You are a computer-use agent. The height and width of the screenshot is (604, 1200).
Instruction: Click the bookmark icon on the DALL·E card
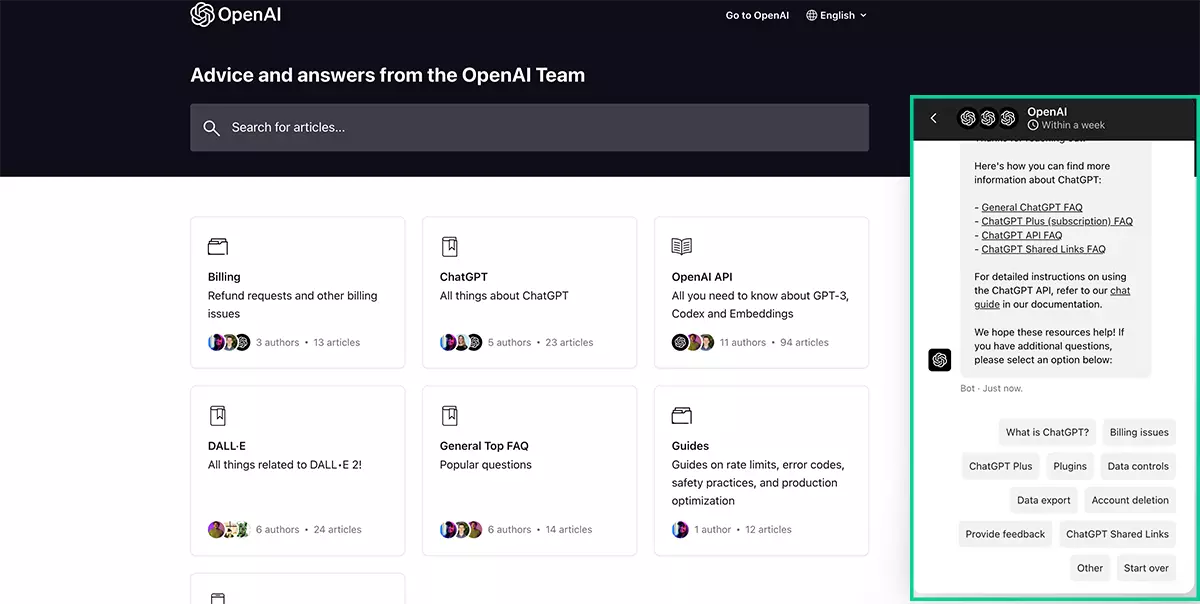(217, 415)
